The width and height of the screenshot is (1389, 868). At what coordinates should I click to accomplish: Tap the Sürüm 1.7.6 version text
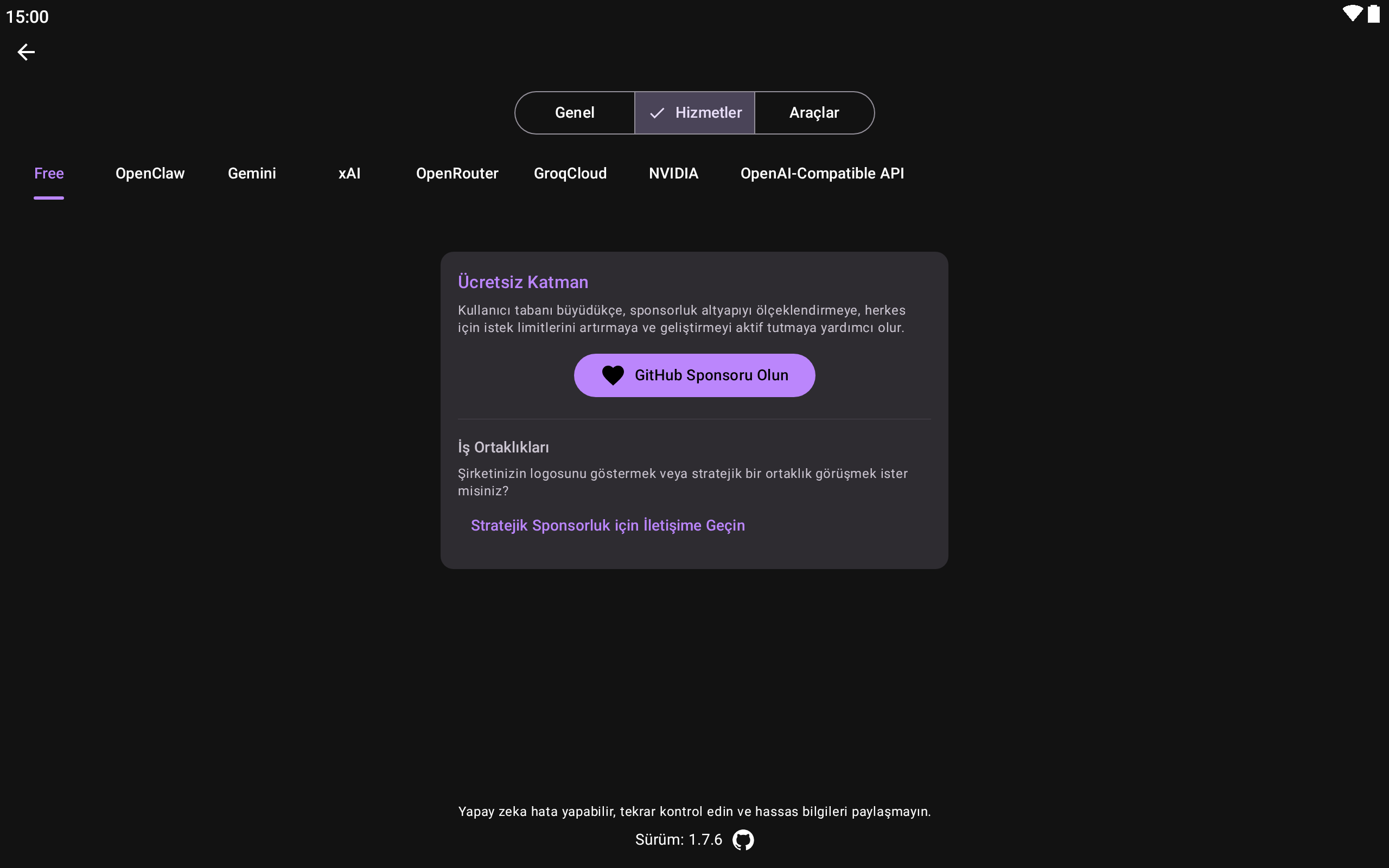[x=678, y=839]
